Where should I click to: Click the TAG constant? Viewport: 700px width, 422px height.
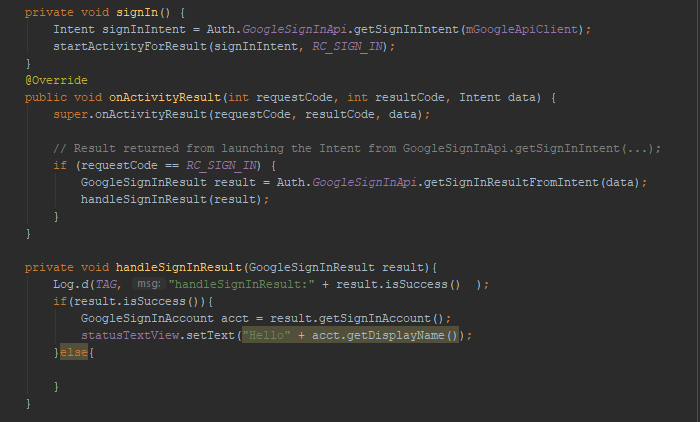(x=106, y=284)
